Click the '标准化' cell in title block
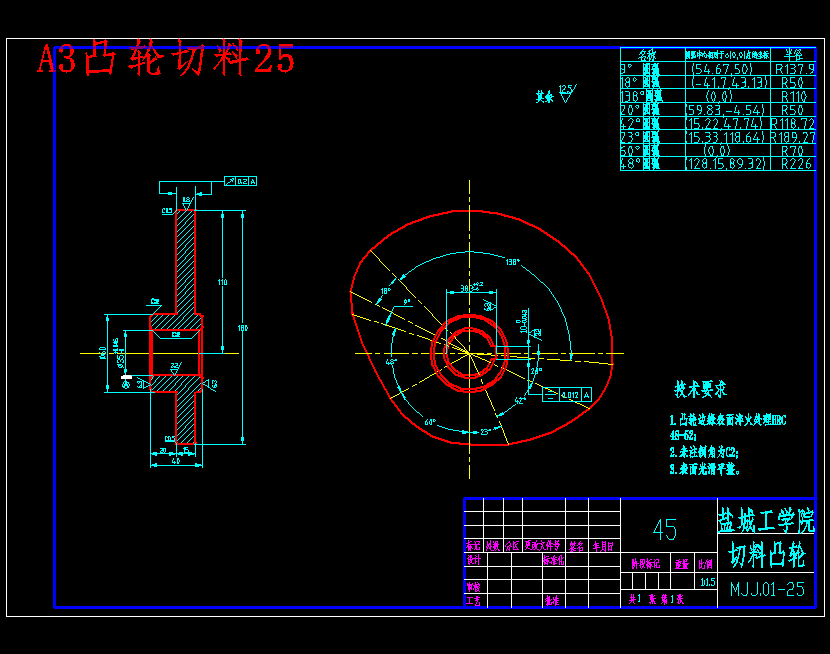 tap(554, 560)
